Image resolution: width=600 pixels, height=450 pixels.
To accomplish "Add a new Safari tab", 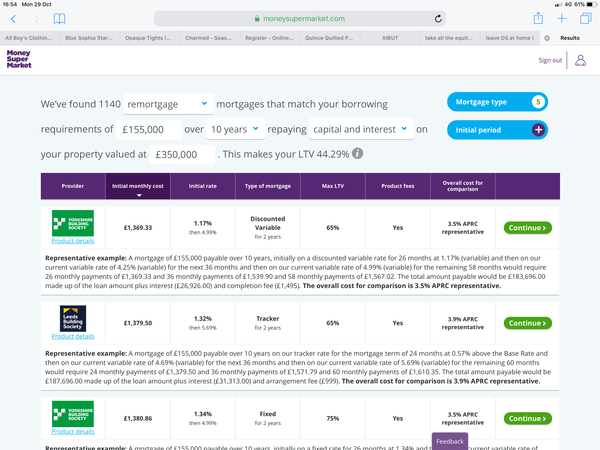I will click(562, 18).
